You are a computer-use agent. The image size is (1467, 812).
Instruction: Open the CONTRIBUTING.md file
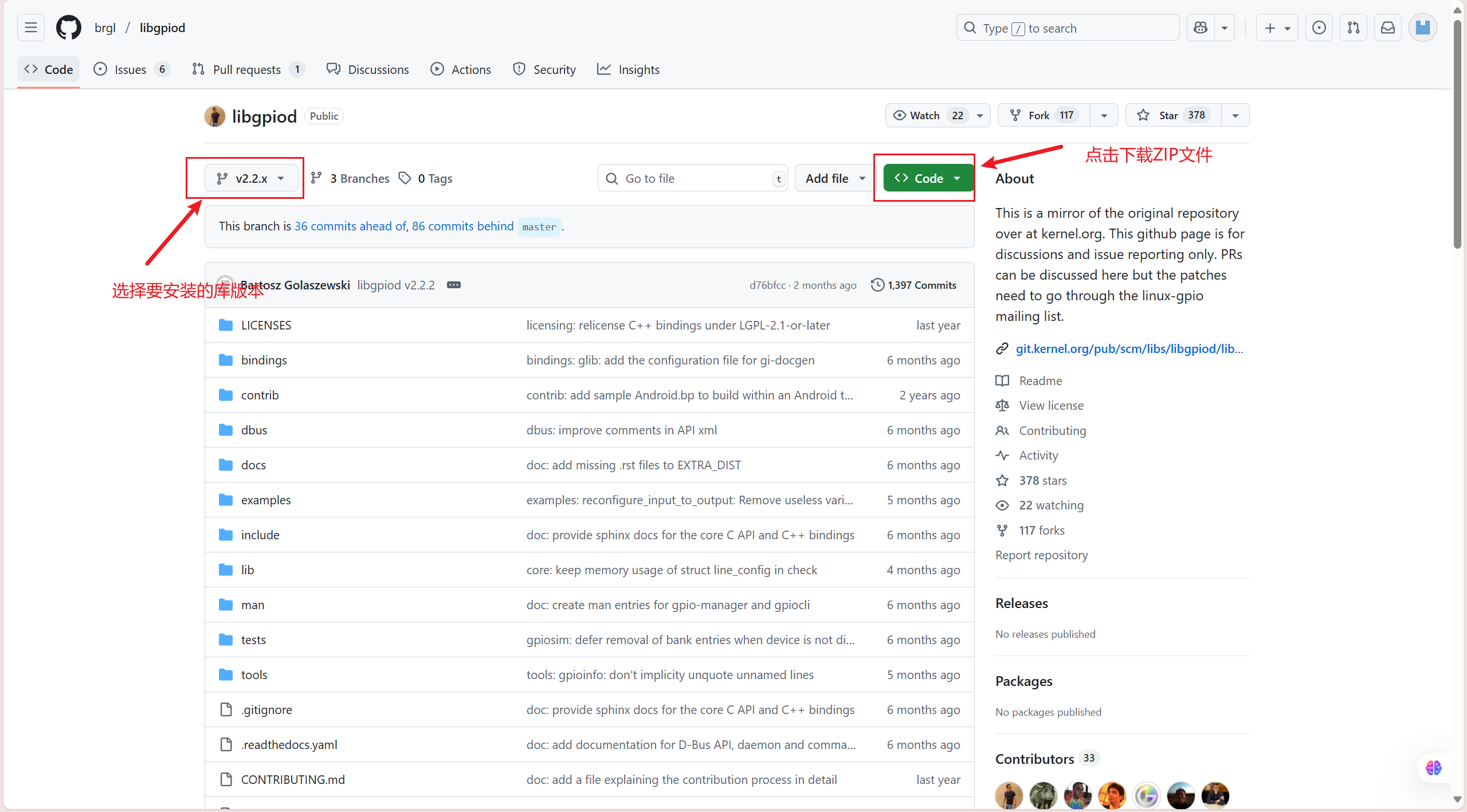pyautogui.click(x=293, y=779)
